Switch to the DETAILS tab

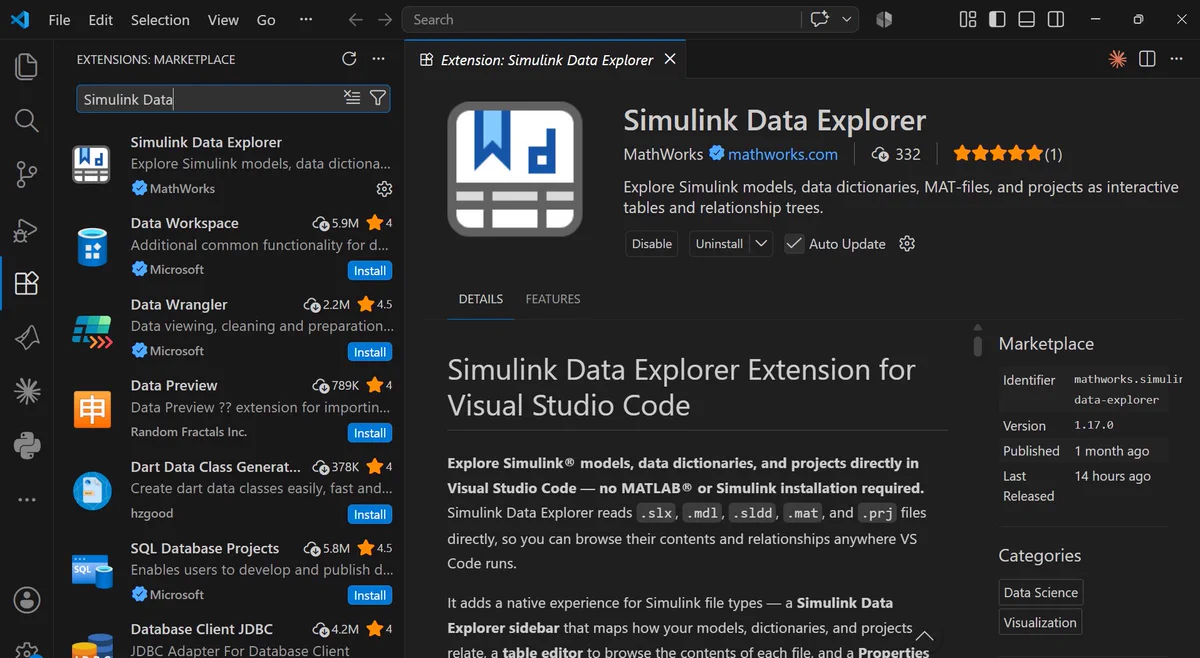pos(480,299)
